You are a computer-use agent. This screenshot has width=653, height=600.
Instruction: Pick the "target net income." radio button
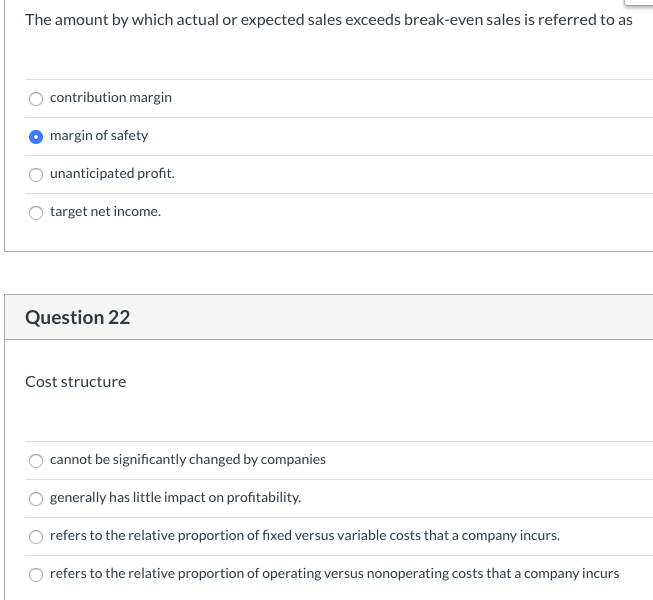tap(36, 212)
